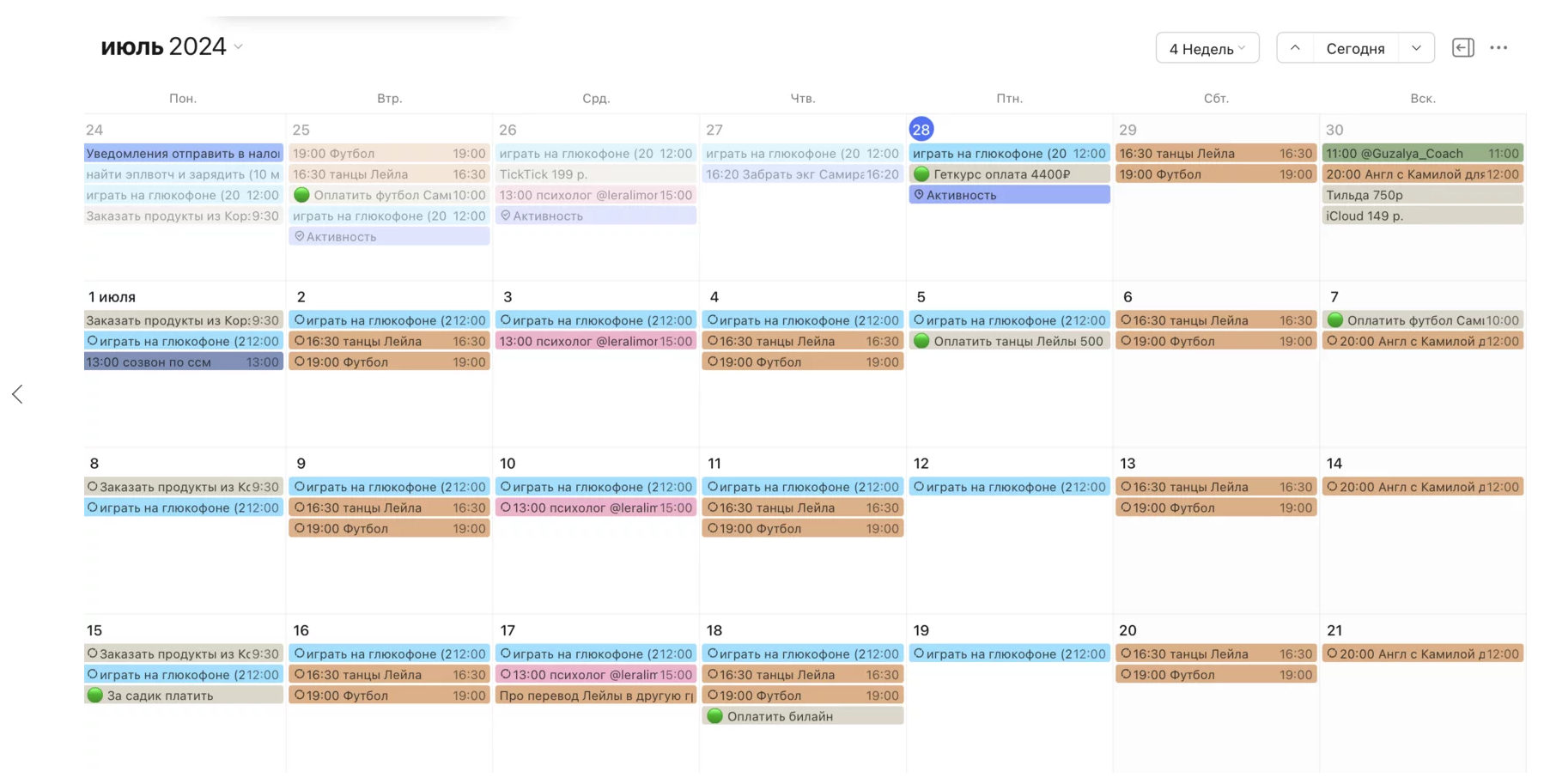Click green circle on Геткурс оплата 4400₽
The width and height of the screenshot is (1544, 784).
921,174
